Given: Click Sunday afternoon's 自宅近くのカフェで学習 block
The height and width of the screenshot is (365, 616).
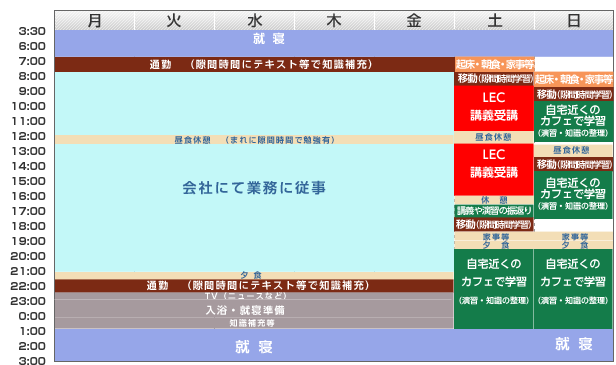Looking at the screenshot, I should (x=574, y=195).
